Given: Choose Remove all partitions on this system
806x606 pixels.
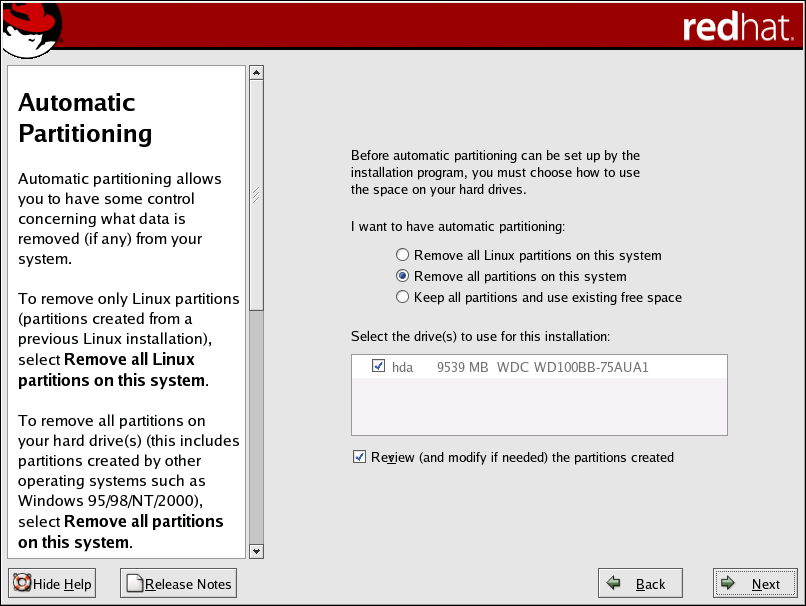Looking at the screenshot, I should (x=402, y=276).
